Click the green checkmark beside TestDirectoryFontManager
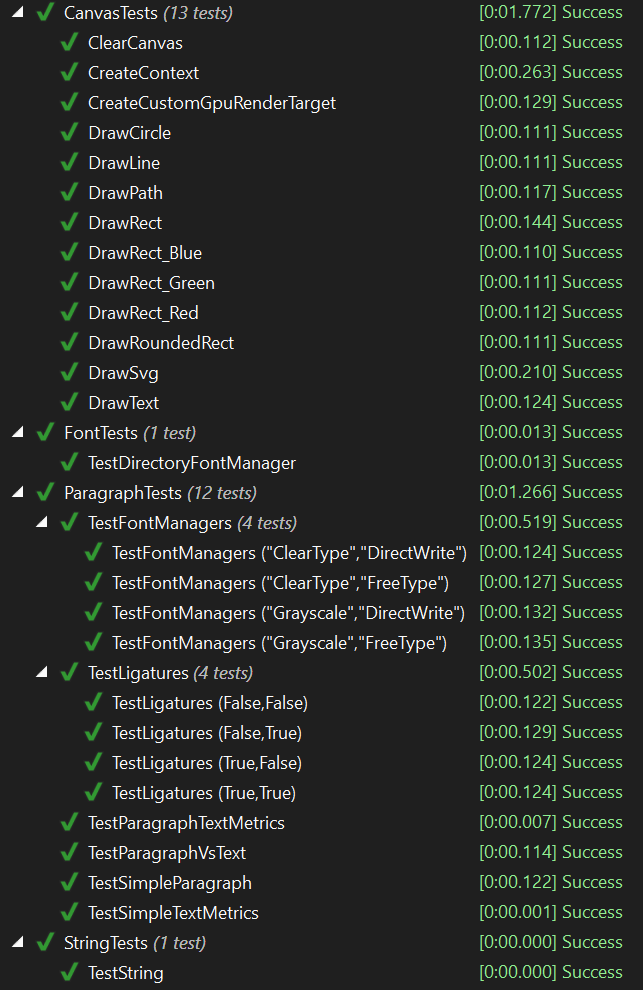Screen dimensions: 643x990 pyautogui.click(x=69, y=463)
